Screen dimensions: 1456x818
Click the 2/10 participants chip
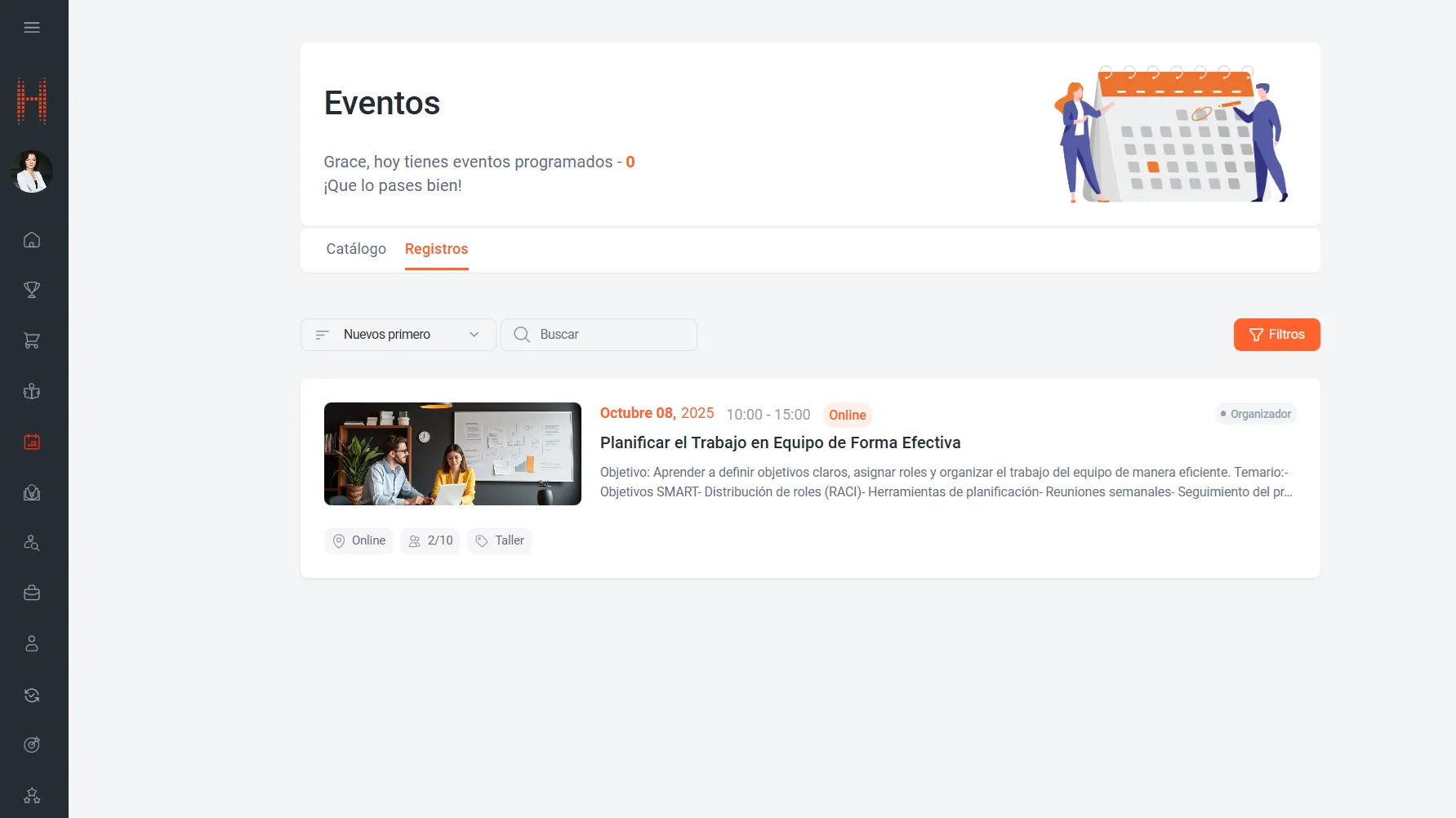[430, 540]
